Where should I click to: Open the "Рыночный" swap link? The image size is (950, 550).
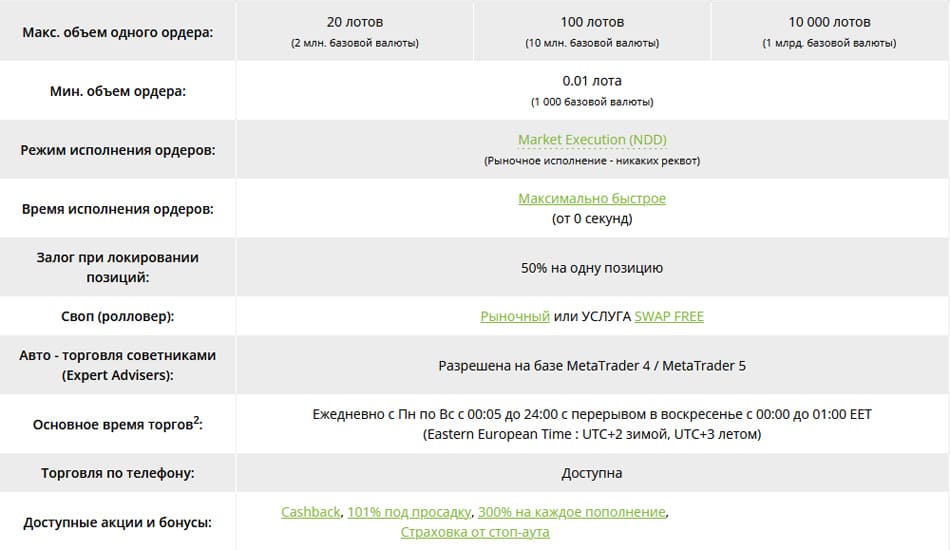pyautogui.click(x=515, y=316)
